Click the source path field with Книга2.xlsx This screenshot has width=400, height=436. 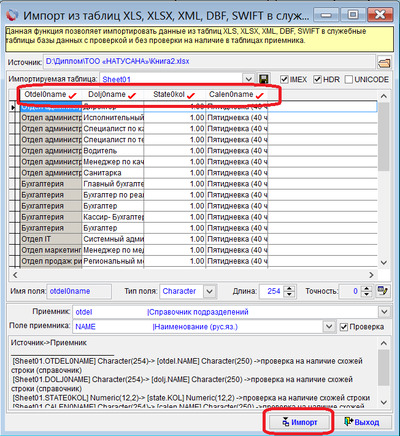[209, 62]
